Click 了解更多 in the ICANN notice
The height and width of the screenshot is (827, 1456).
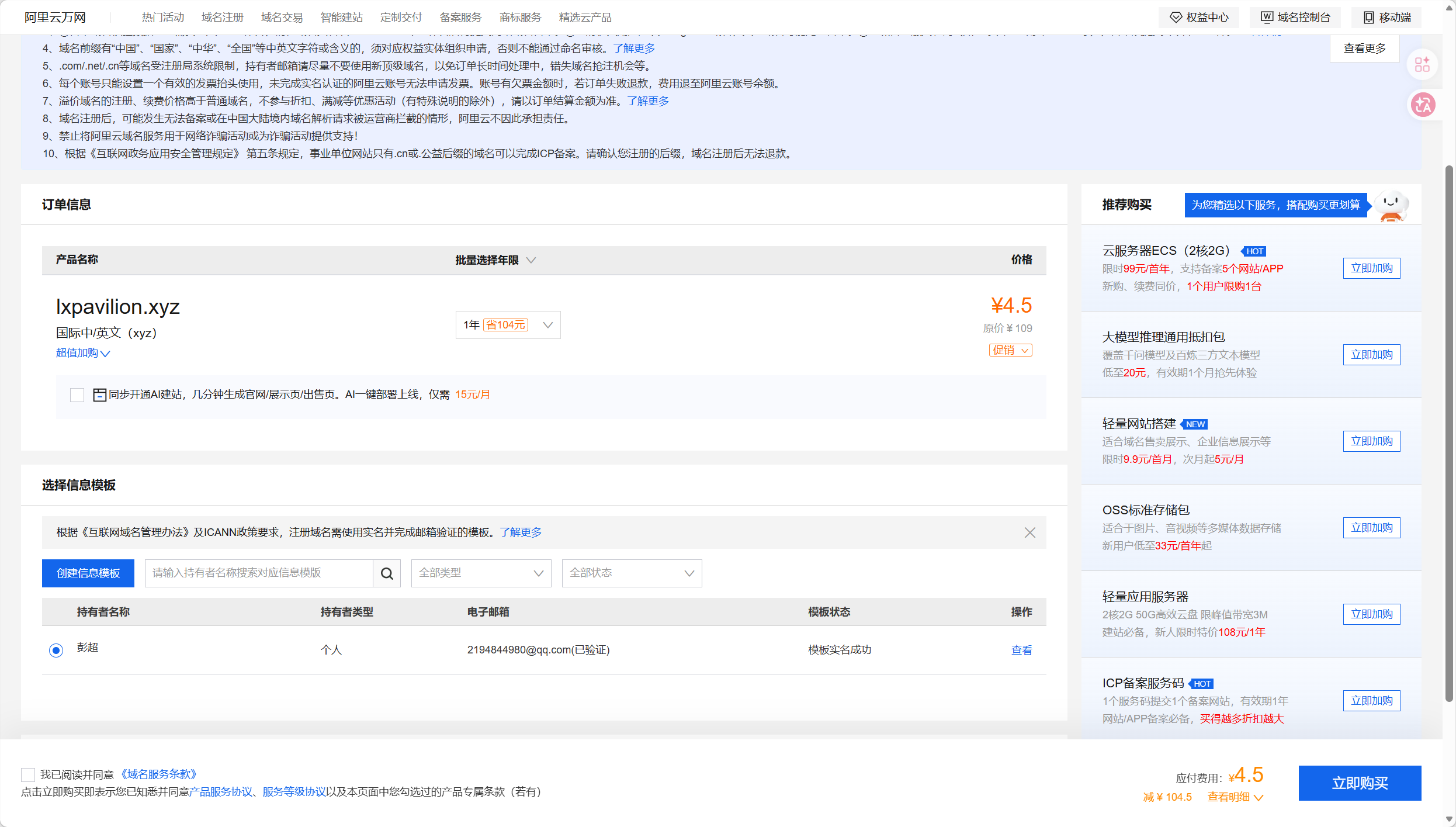coord(521,532)
